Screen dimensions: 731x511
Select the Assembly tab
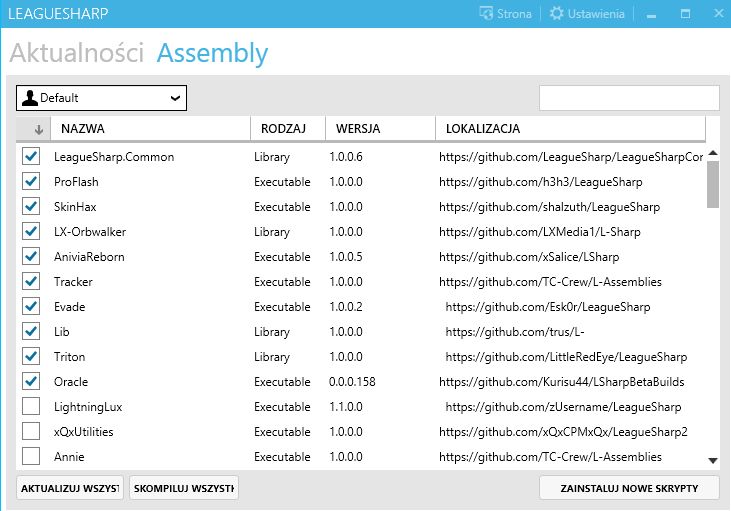click(x=213, y=54)
